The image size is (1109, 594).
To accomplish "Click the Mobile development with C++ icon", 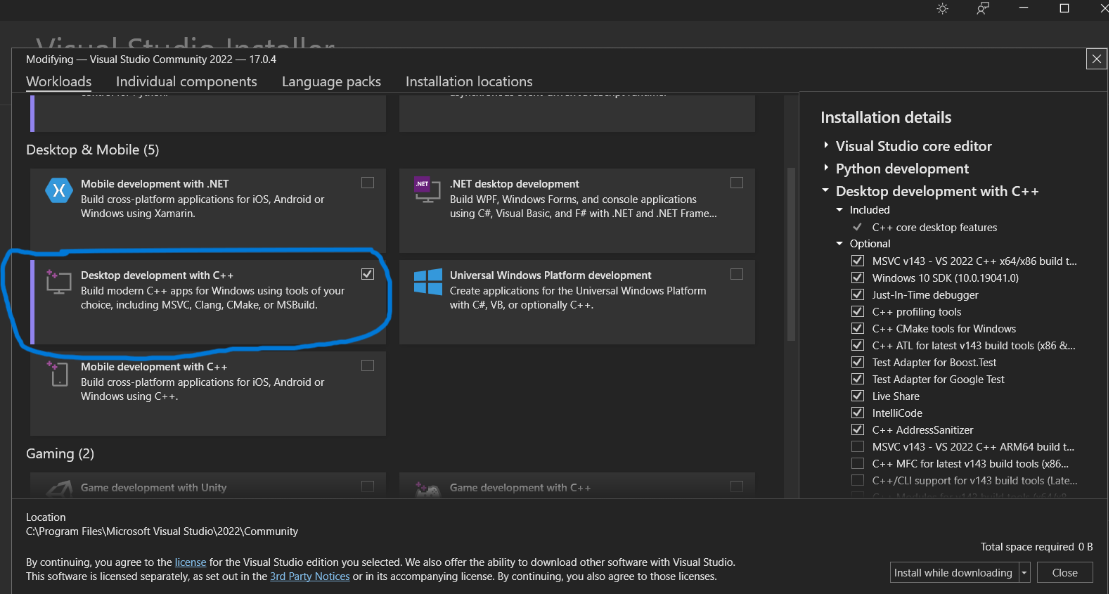I will pos(57,373).
